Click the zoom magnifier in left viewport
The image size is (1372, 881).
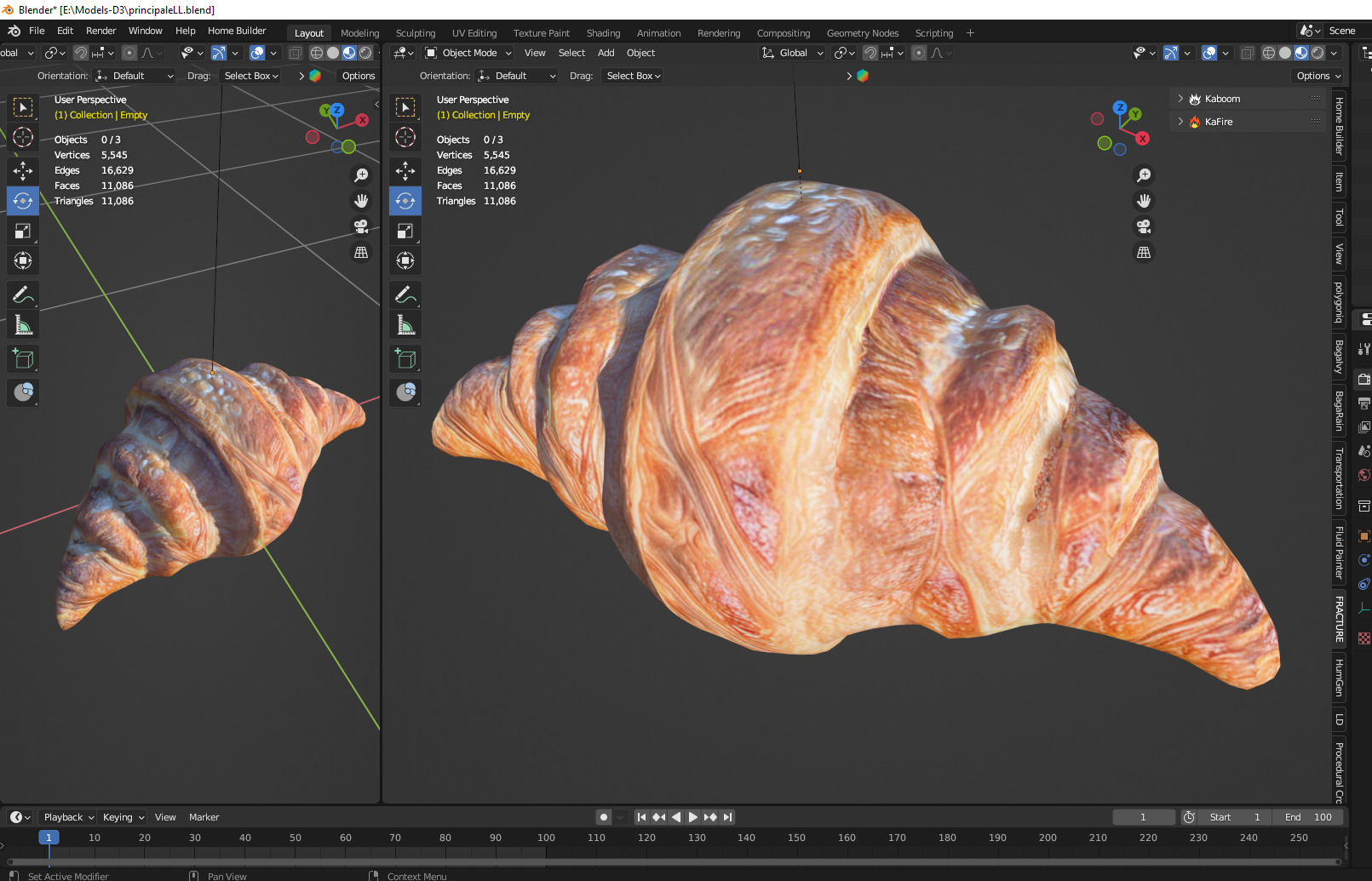coord(361,175)
